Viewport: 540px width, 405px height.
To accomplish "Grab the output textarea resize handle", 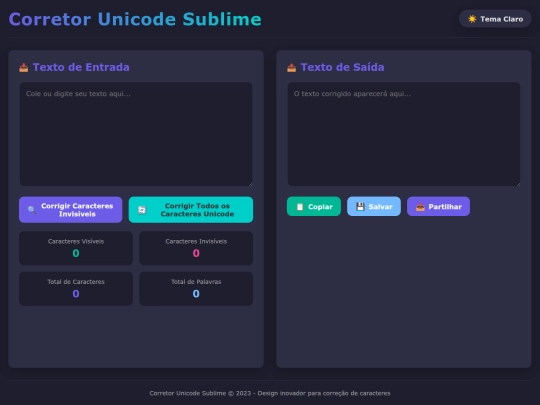I will point(518,184).
